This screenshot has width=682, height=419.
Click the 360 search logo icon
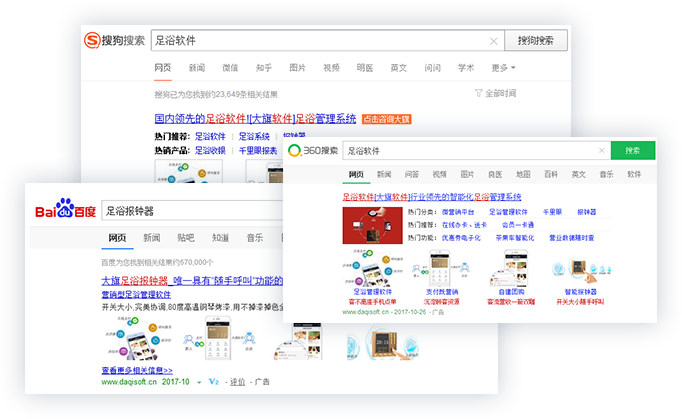295,150
